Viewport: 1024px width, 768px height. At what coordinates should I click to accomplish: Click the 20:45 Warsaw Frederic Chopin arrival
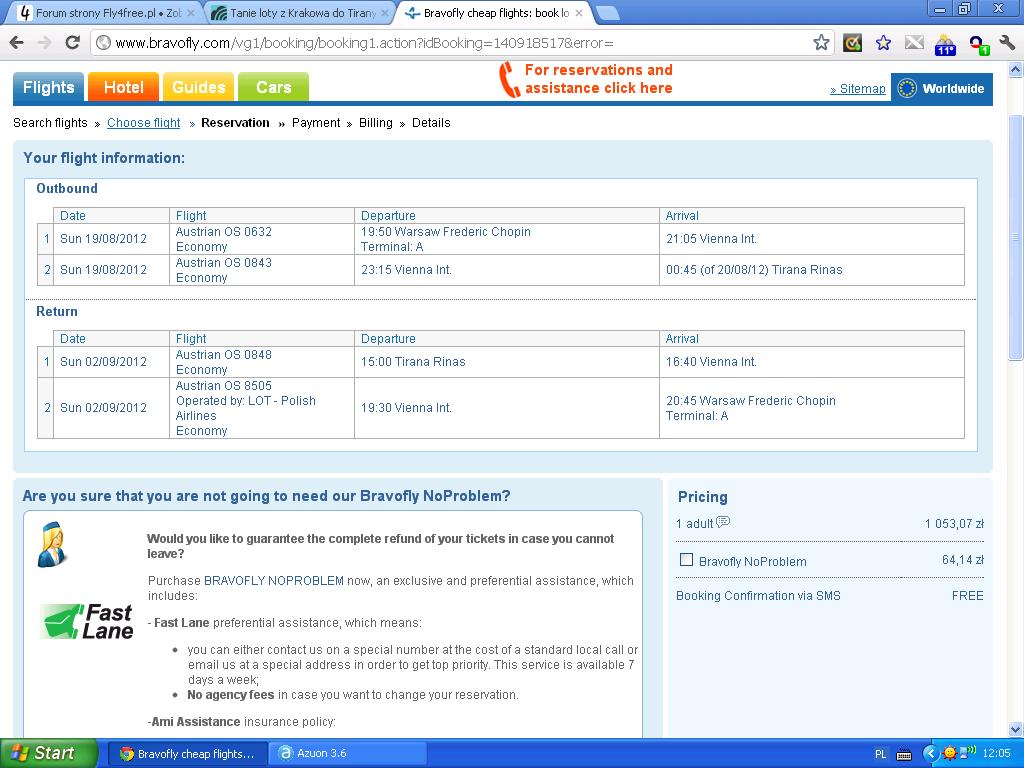[x=812, y=408]
